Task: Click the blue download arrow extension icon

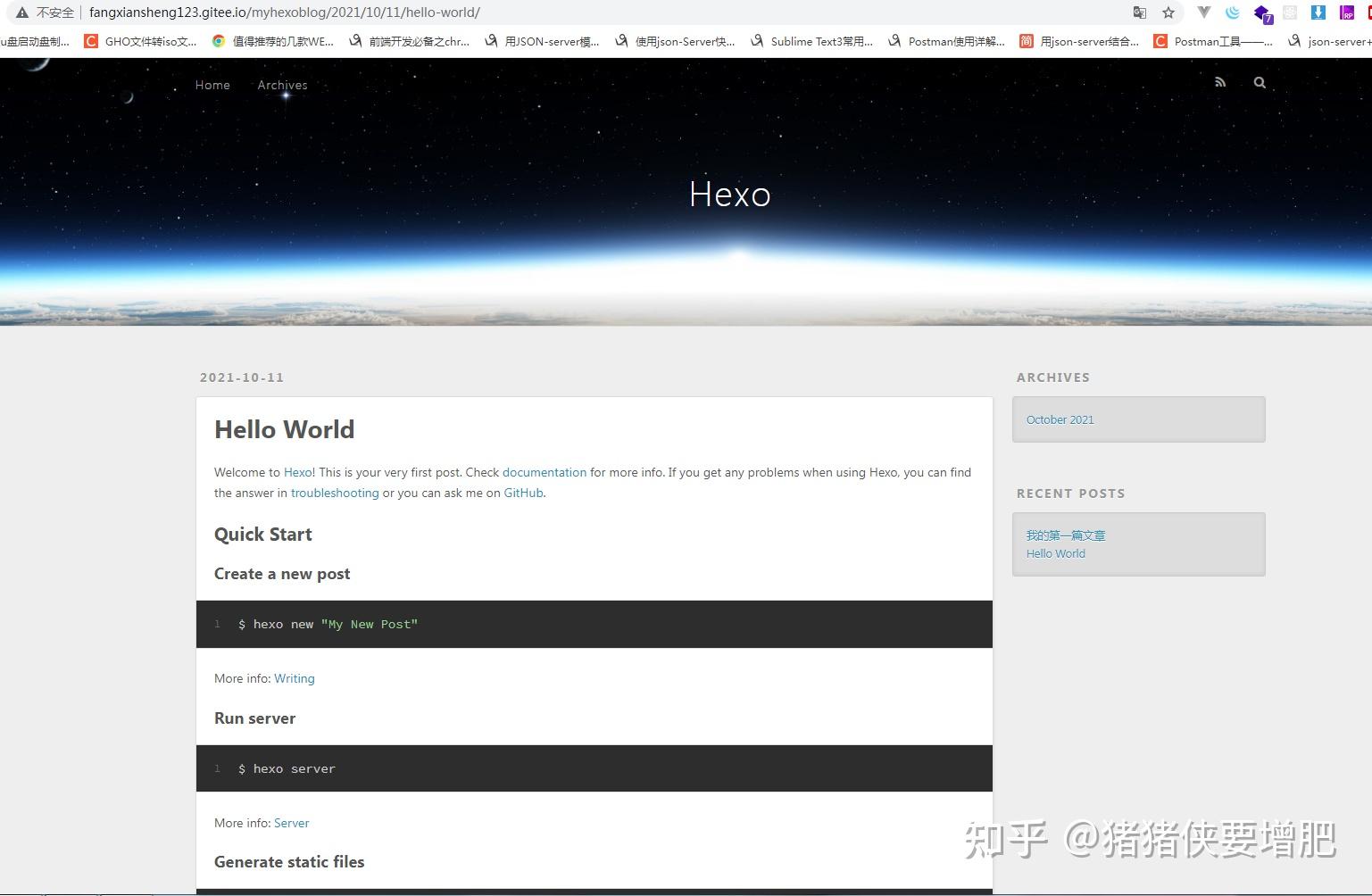Action: (1318, 12)
